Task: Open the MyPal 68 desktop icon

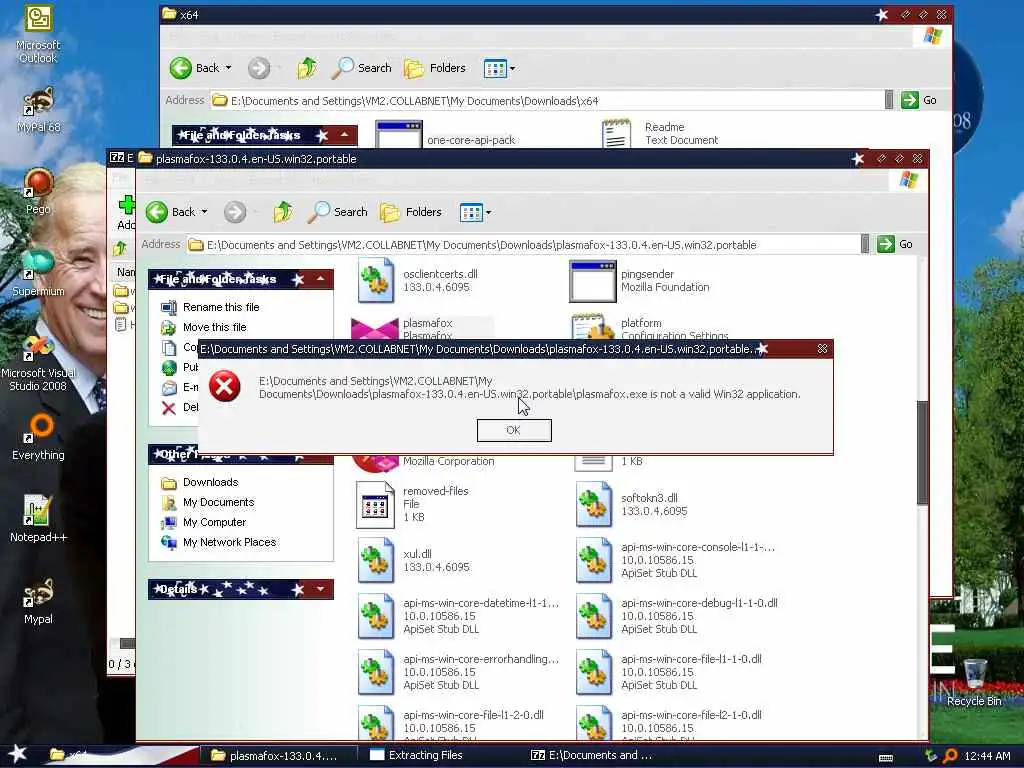Action: pos(38,109)
